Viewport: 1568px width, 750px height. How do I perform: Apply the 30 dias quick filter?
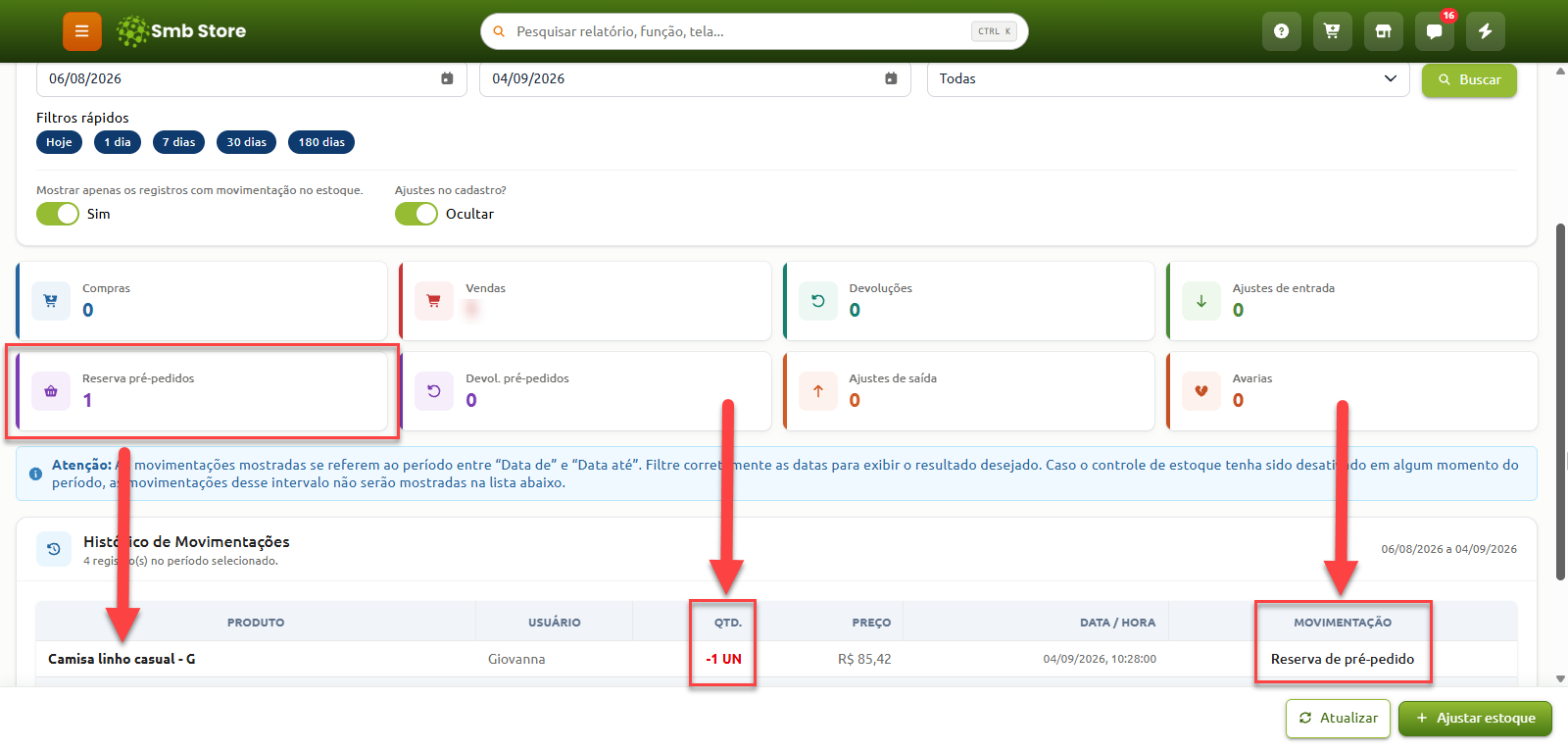(x=247, y=142)
